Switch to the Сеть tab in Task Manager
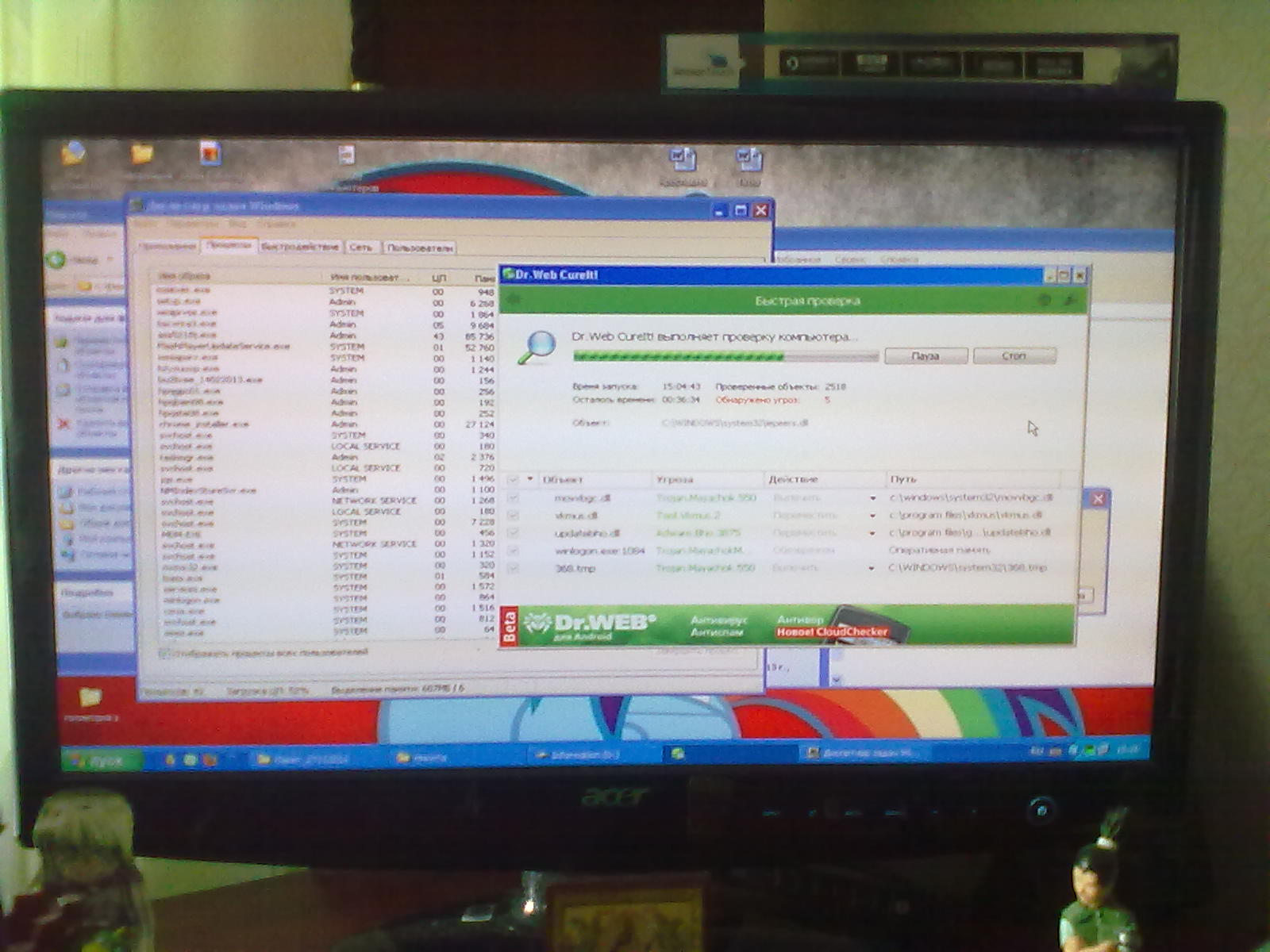This screenshot has width=1270, height=952. point(361,247)
